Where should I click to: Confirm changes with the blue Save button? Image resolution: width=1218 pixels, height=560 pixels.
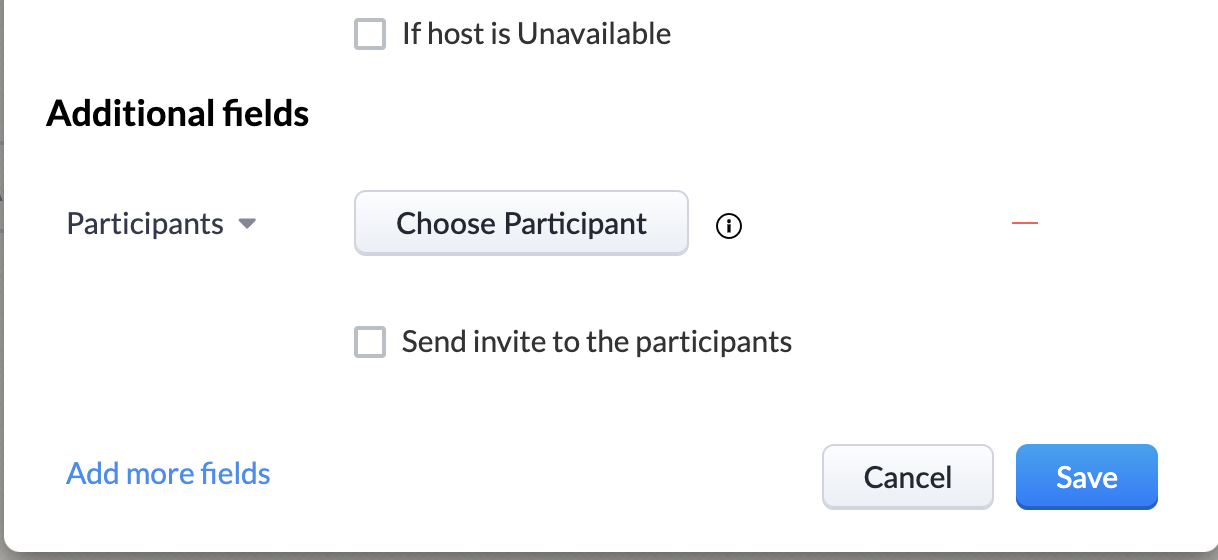1087,477
